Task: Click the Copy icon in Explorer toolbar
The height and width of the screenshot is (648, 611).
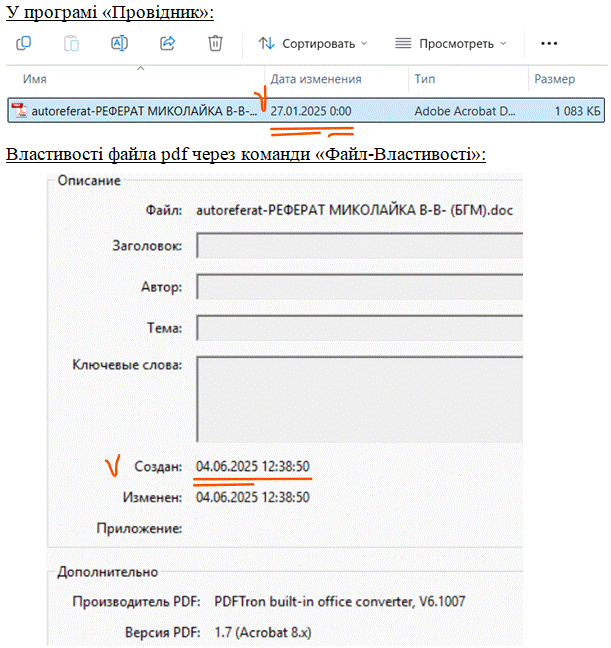Action: (24, 43)
